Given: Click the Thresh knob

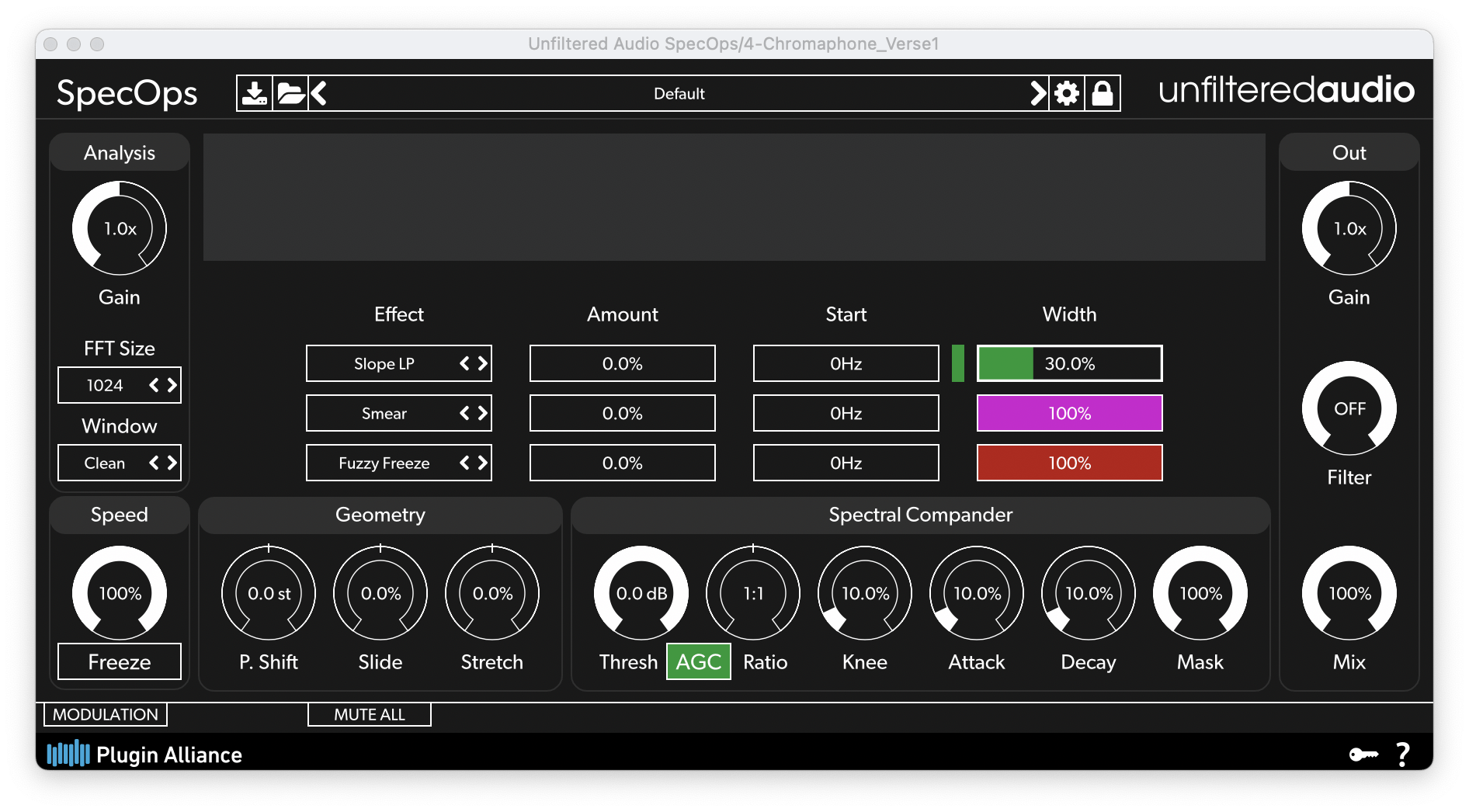Looking at the screenshot, I should click(x=641, y=593).
